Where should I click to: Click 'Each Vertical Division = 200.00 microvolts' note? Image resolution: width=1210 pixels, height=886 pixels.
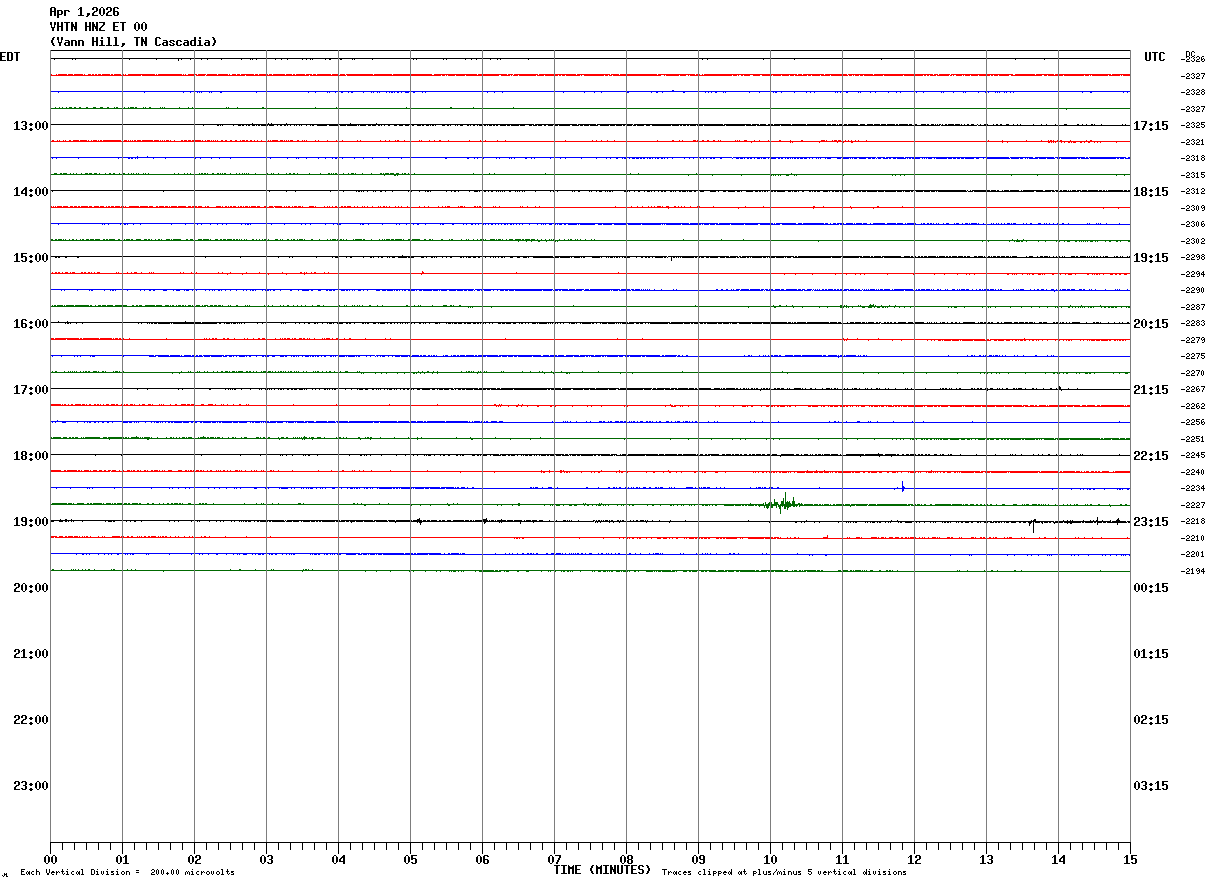(128, 873)
